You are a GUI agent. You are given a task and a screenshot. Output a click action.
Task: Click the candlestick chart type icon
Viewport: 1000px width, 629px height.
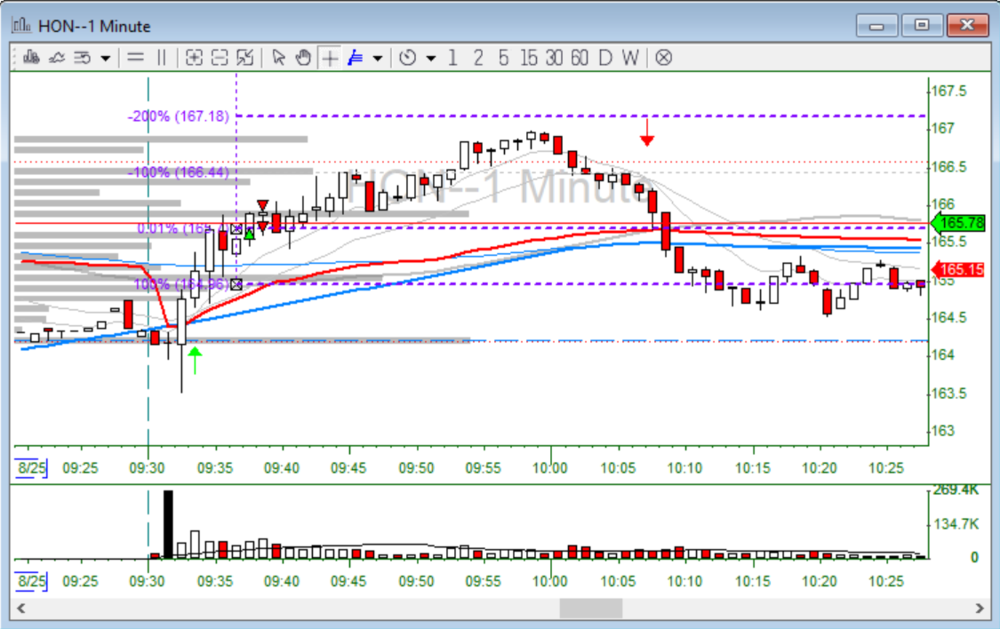30,57
